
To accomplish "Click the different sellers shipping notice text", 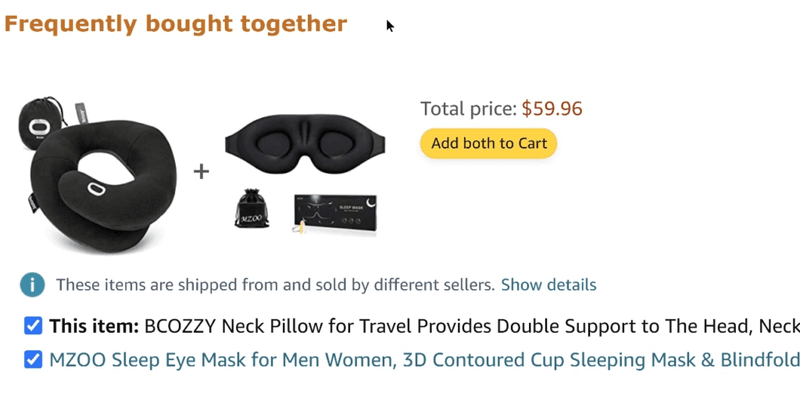I will [x=276, y=285].
